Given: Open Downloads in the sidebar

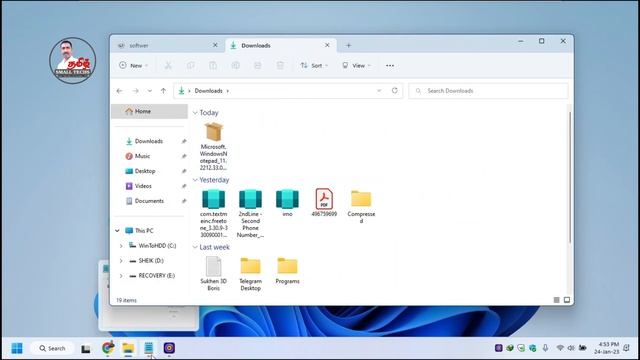Looking at the screenshot, I should pos(149,141).
